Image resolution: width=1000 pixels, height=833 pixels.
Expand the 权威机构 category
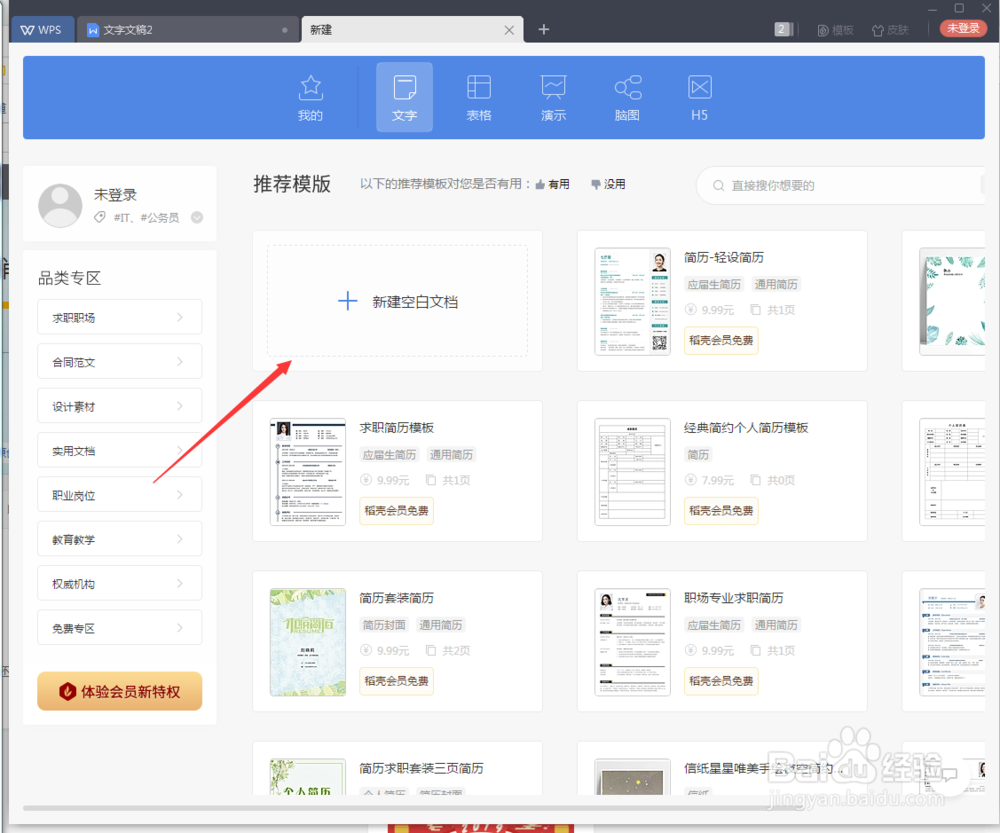tap(119, 584)
